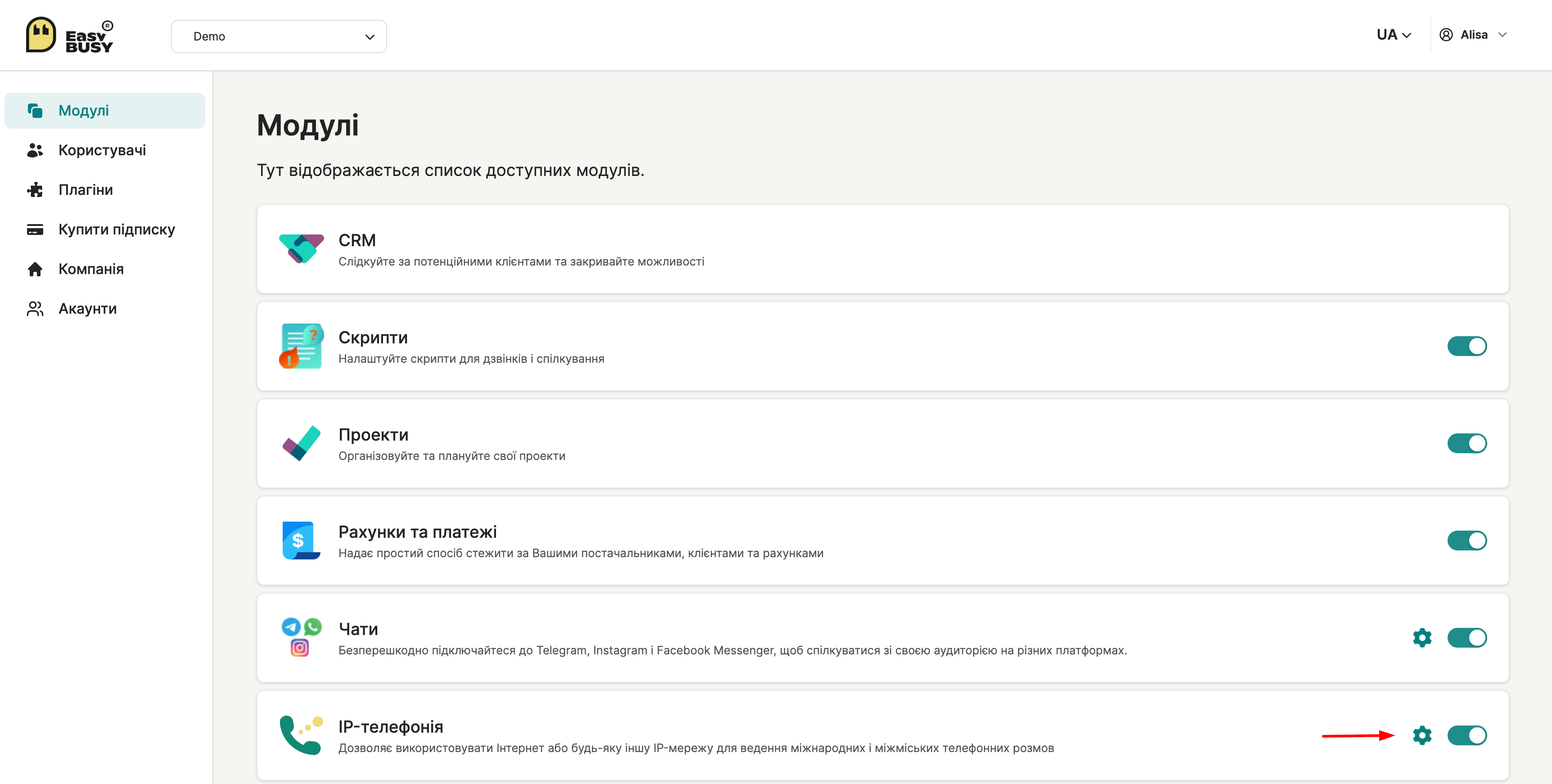The width and height of the screenshot is (1552, 784).
Task: Open the Купити підписку page
Action: tap(116, 230)
